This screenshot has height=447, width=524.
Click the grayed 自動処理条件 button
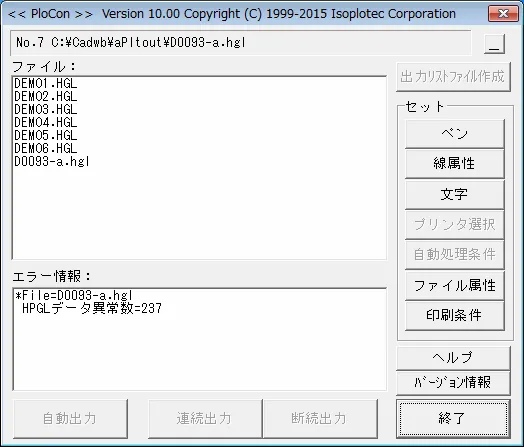tap(454, 255)
